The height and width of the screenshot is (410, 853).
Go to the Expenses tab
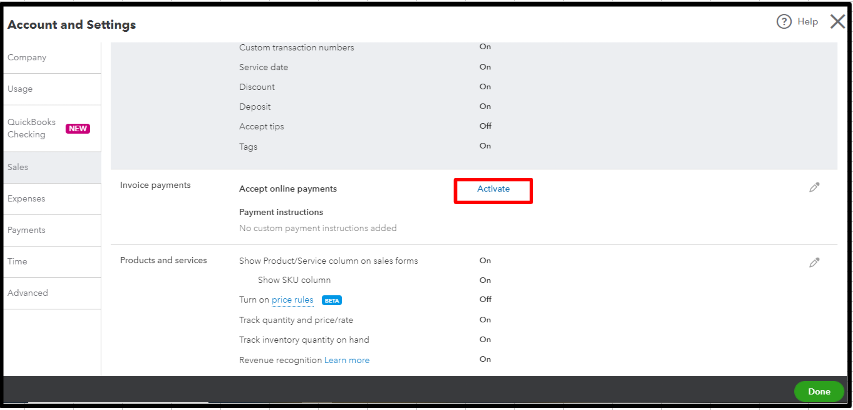pyautogui.click(x=26, y=198)
